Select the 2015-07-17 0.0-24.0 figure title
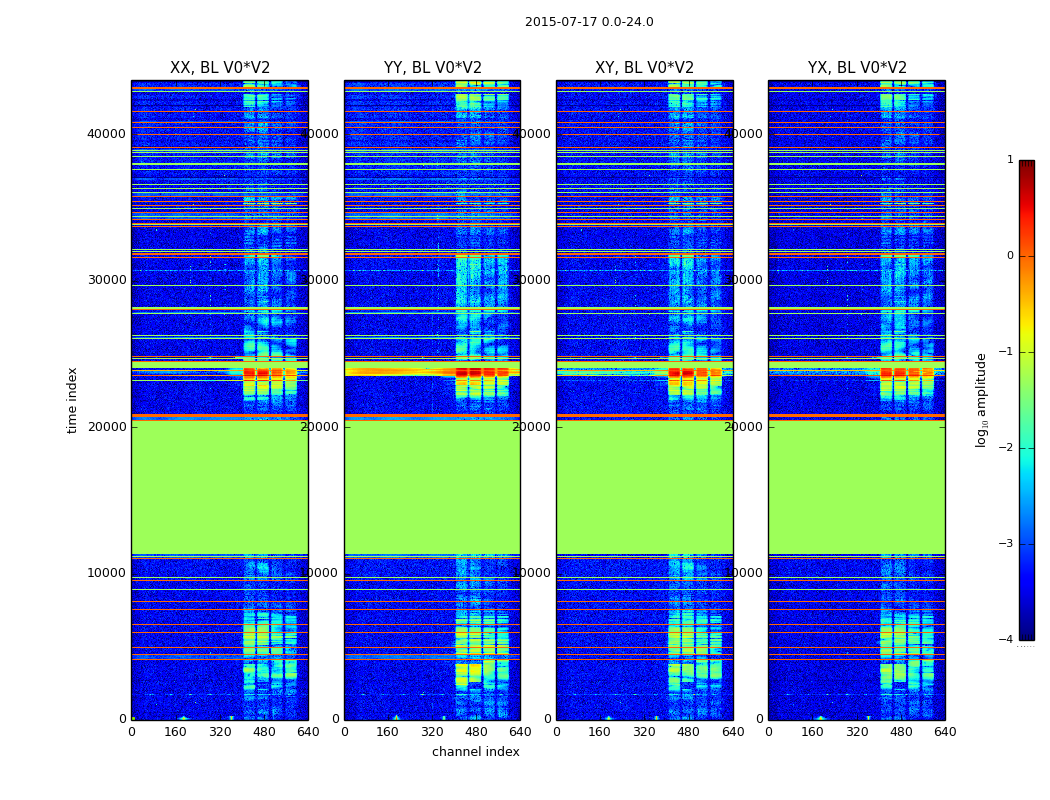 (x=589, y=21)
